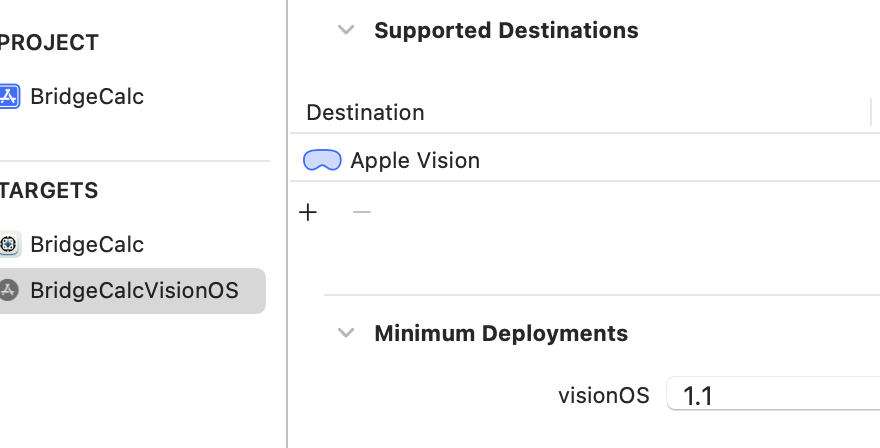Click the visionOS field label

604,396
